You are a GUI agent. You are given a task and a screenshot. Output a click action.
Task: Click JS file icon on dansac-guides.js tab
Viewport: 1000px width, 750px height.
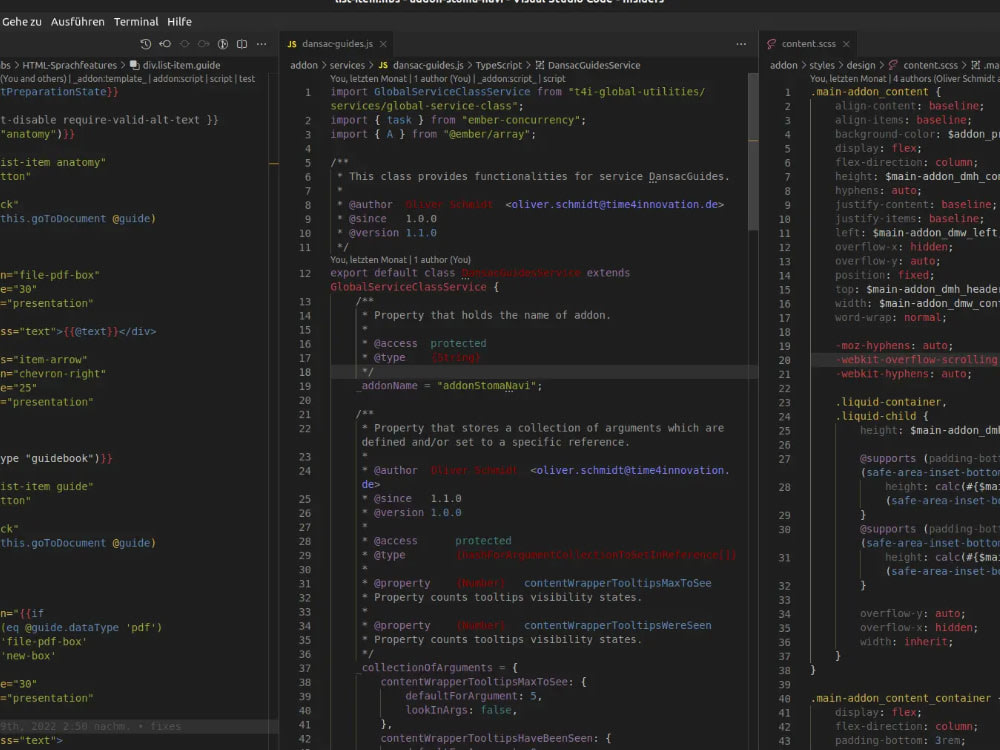pos(292,44)
